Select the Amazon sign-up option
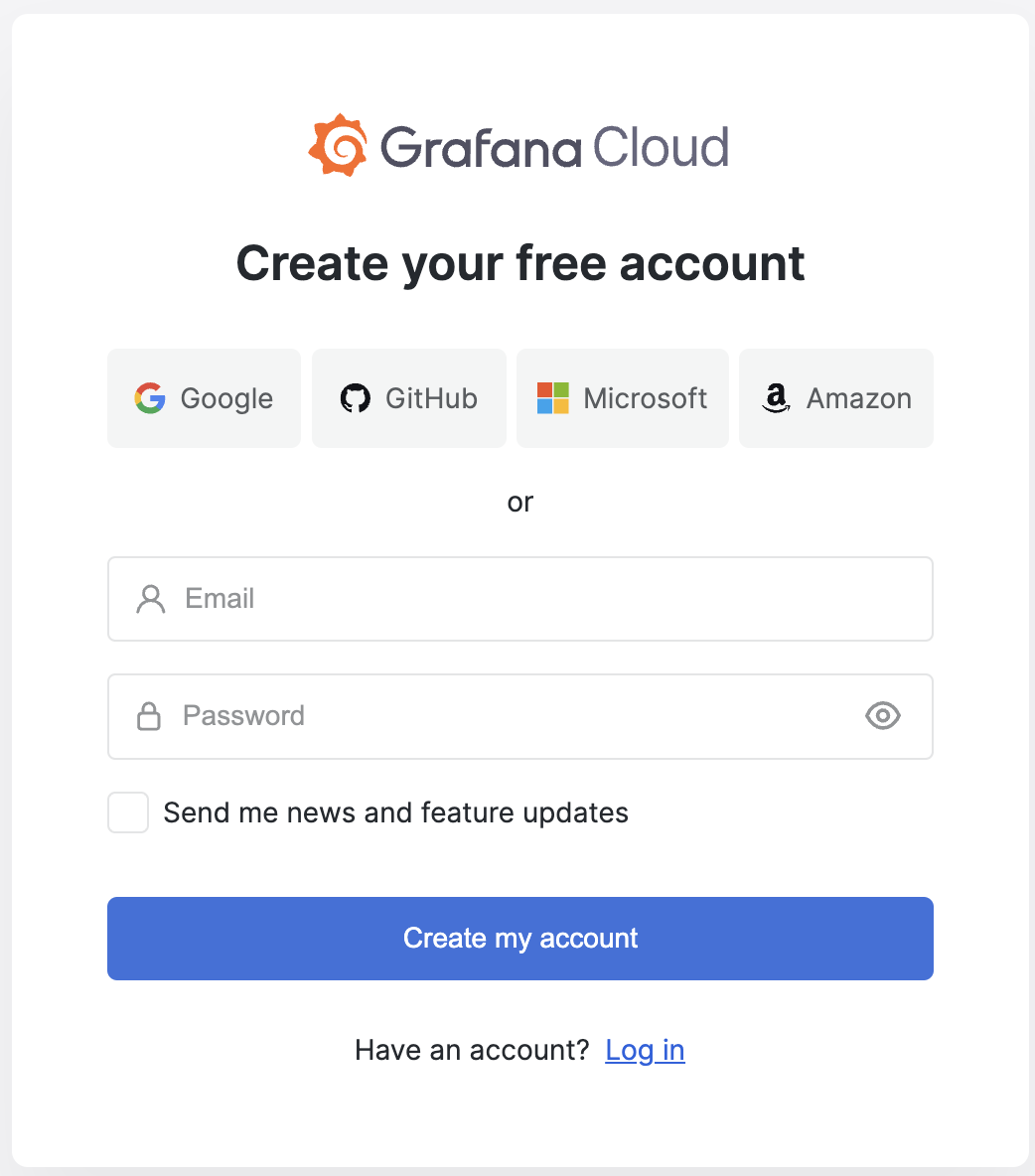The width and height of the screenshot is (1035, 1176). click(x=835, y=398)
